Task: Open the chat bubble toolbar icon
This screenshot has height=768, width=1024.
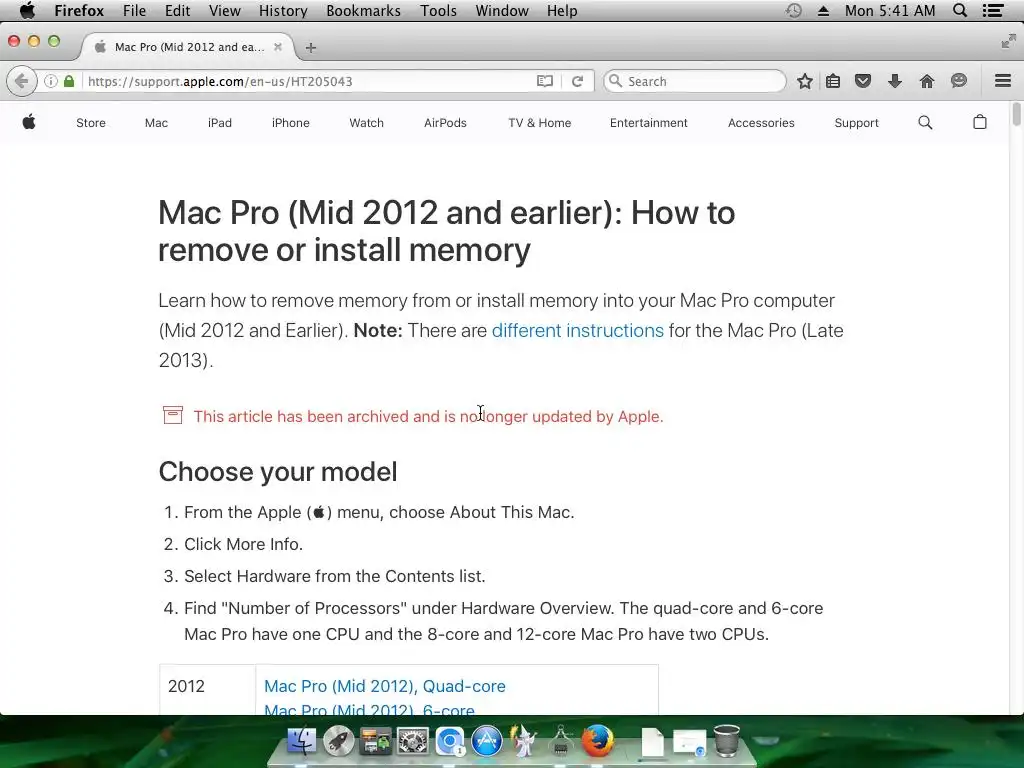Action: (959, 81)
